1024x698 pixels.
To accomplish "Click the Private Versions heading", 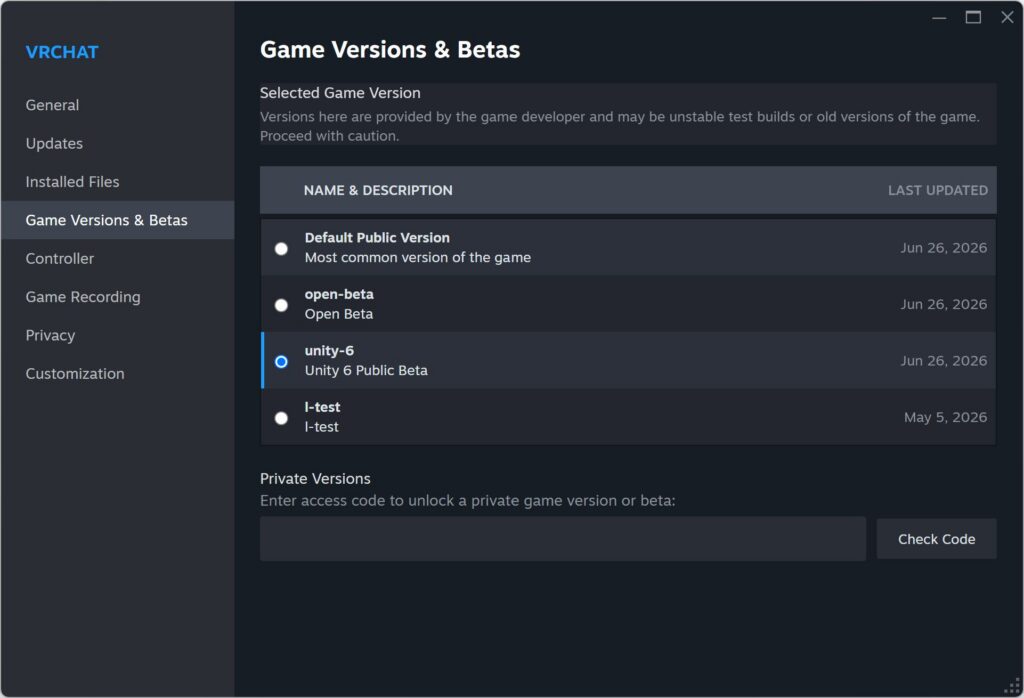I will (315, 479).
